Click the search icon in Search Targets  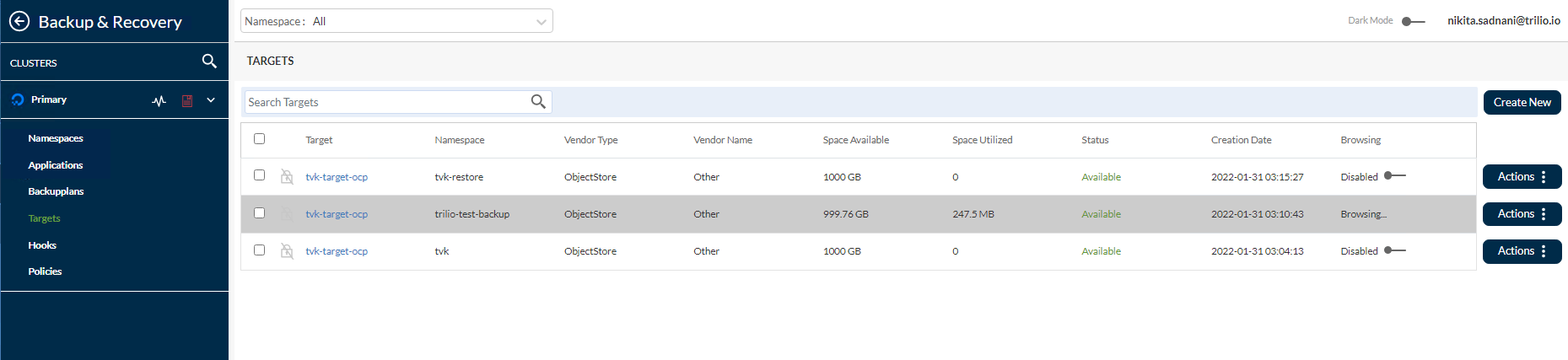[x=538, y=102]
